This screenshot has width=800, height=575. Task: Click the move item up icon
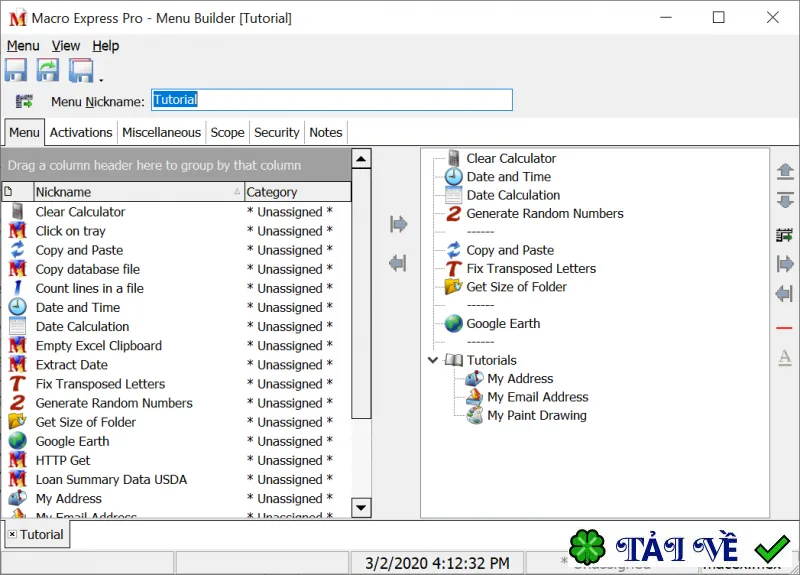point(785,172)
